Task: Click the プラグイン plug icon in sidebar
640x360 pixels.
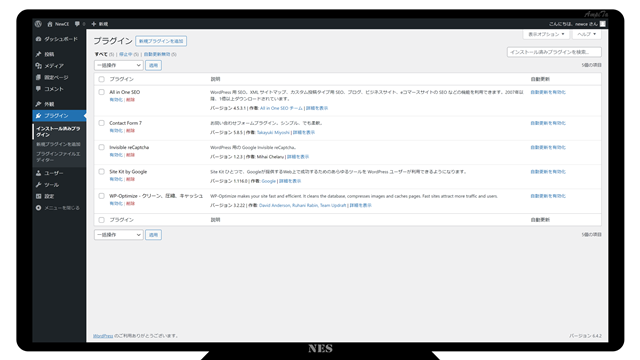Action: pyautogui.click(x=38, y=116)
